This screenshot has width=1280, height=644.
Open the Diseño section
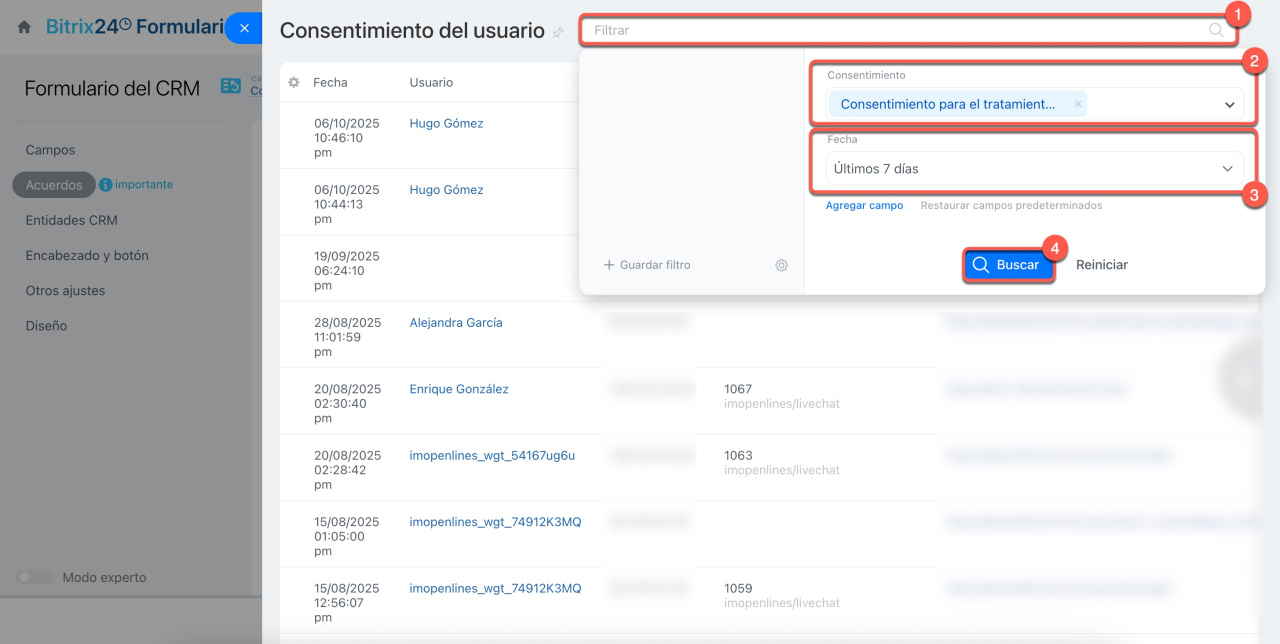point(46,325)
